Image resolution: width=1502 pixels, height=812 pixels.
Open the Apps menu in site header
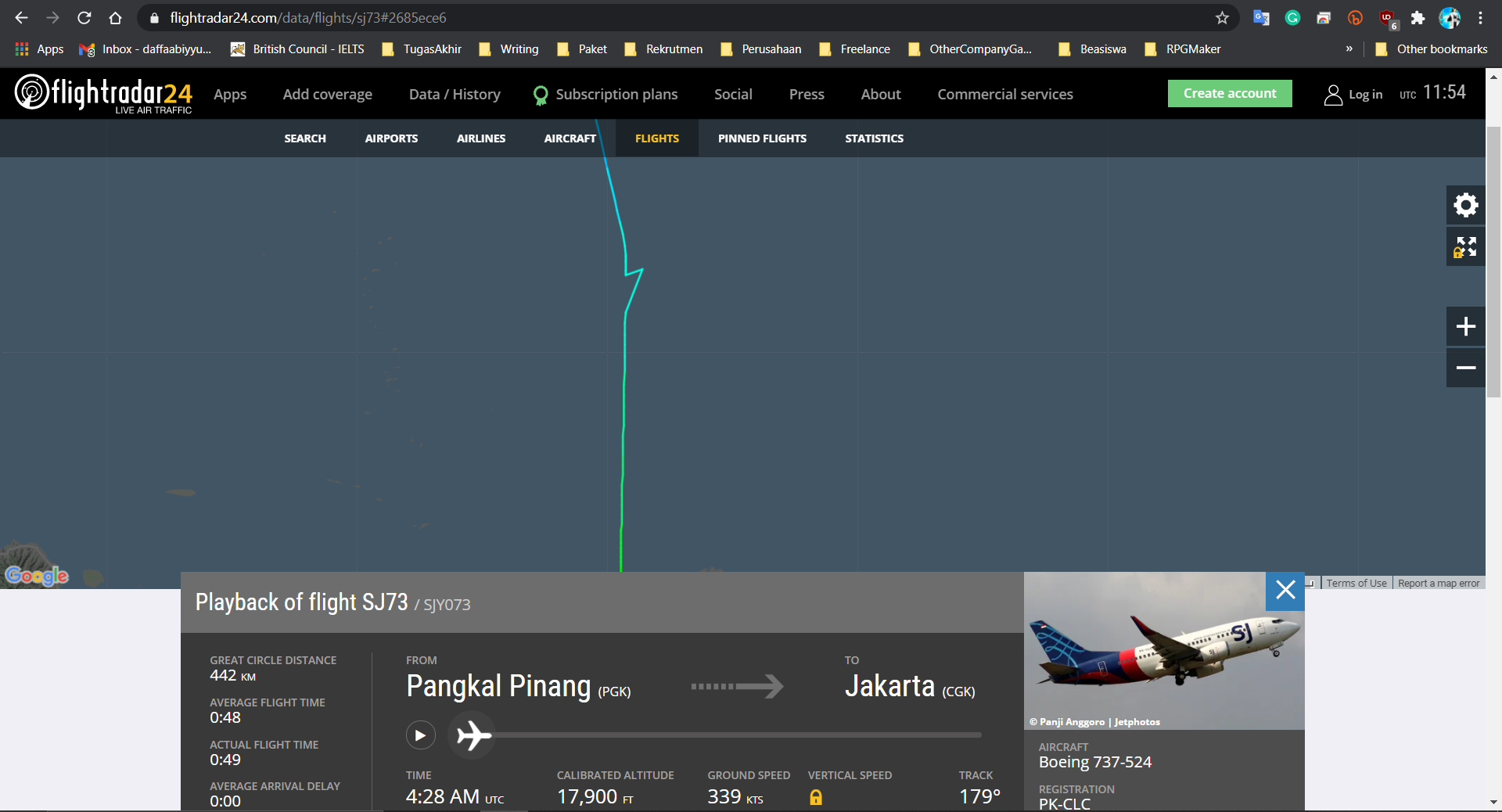(x=230, y=95)
